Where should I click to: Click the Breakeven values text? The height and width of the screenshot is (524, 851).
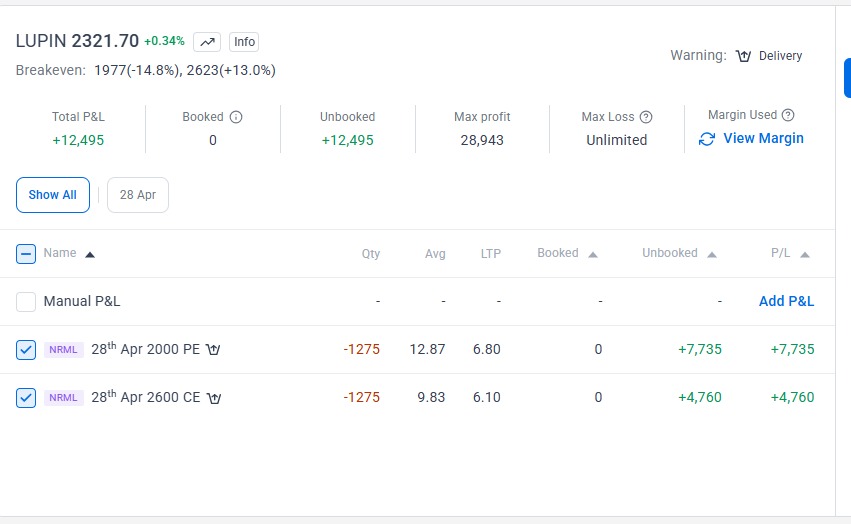[185, 71]
